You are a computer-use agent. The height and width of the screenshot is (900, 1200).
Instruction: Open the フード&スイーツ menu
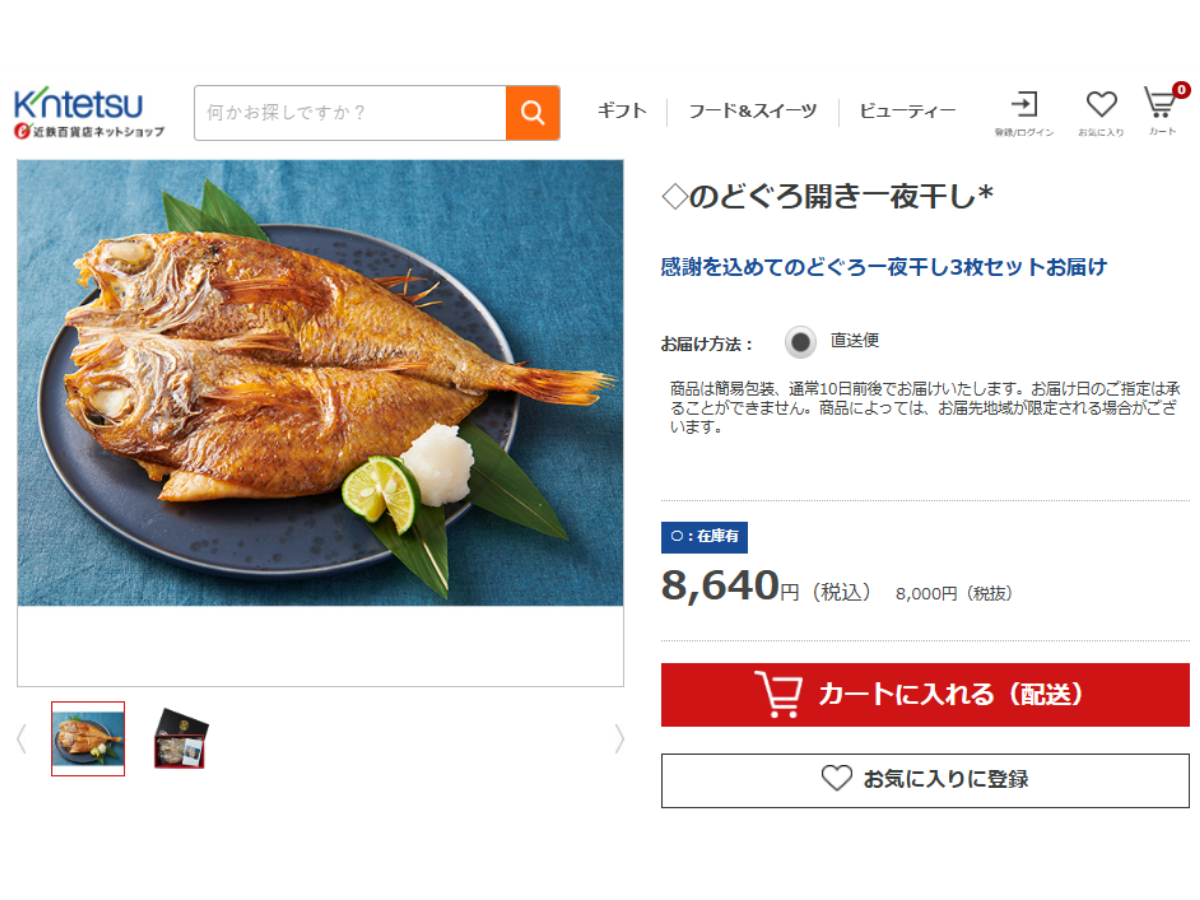tap(752, 111)
